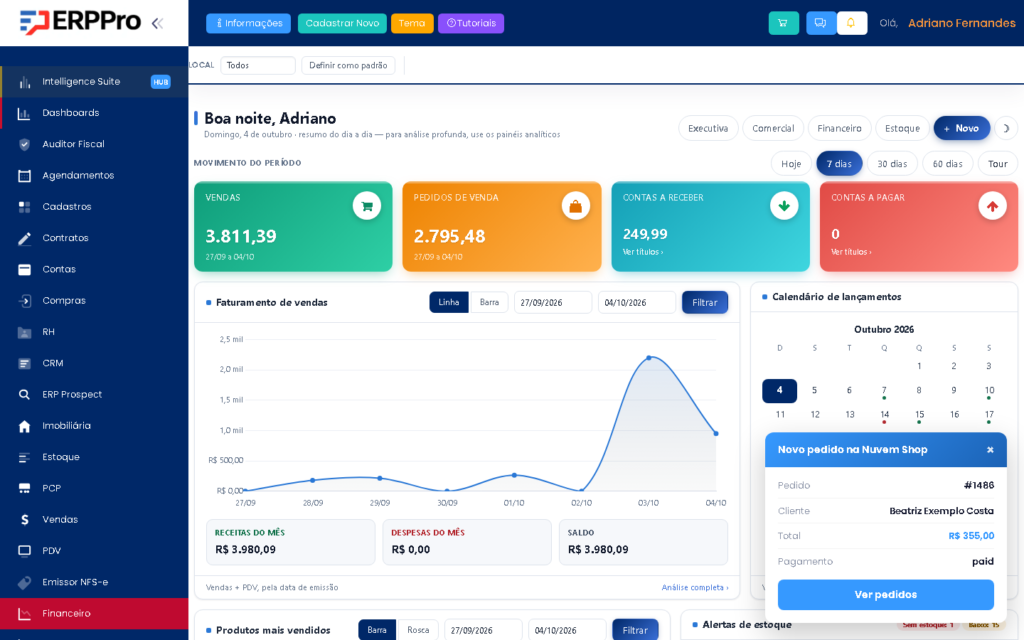The image size is (1024, 640).
Task: Select the 7 dias period
Action: tap(839, 164)
